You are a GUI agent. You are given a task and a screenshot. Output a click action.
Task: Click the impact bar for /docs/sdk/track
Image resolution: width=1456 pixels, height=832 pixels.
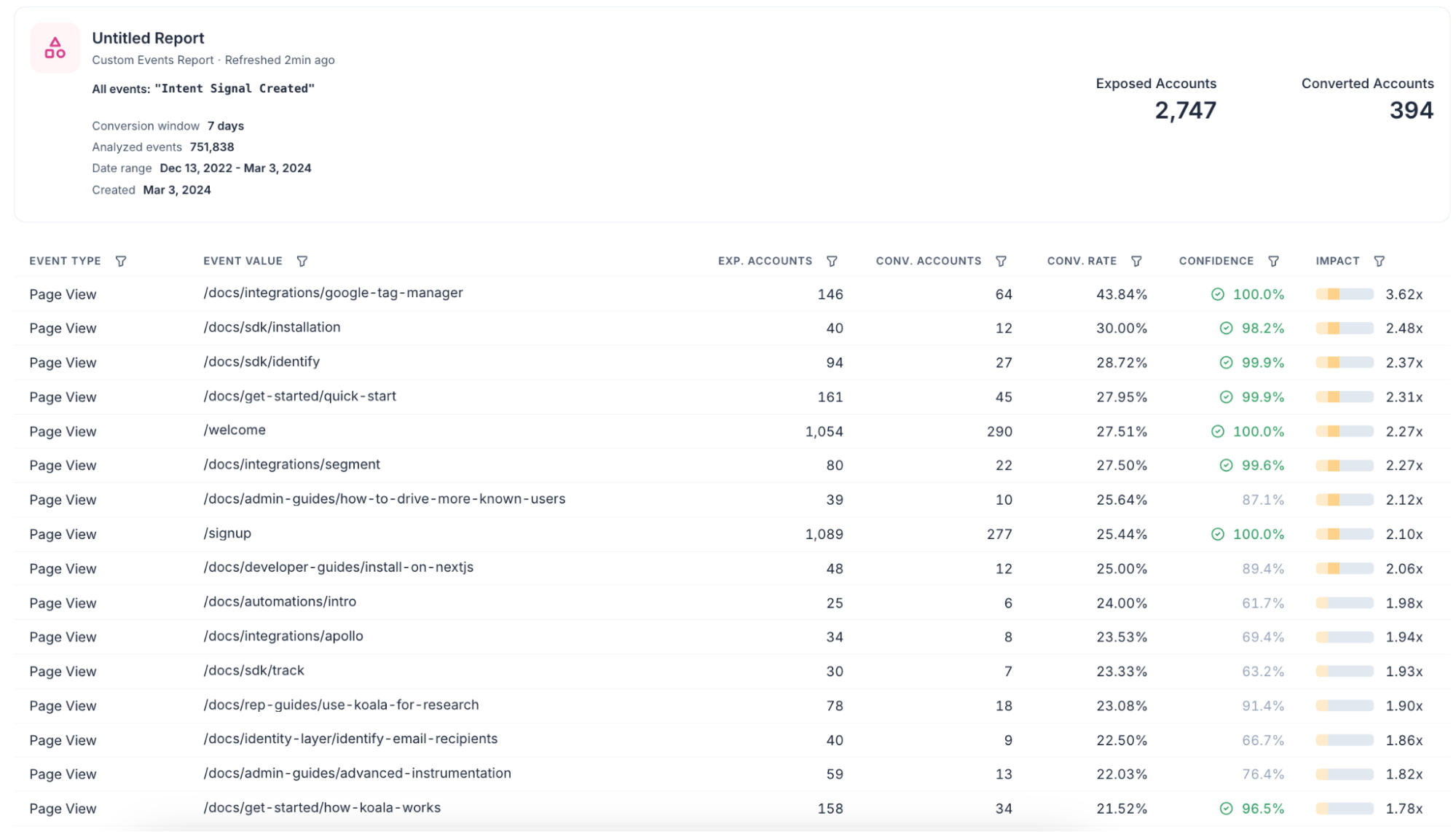pos(1344,671)
